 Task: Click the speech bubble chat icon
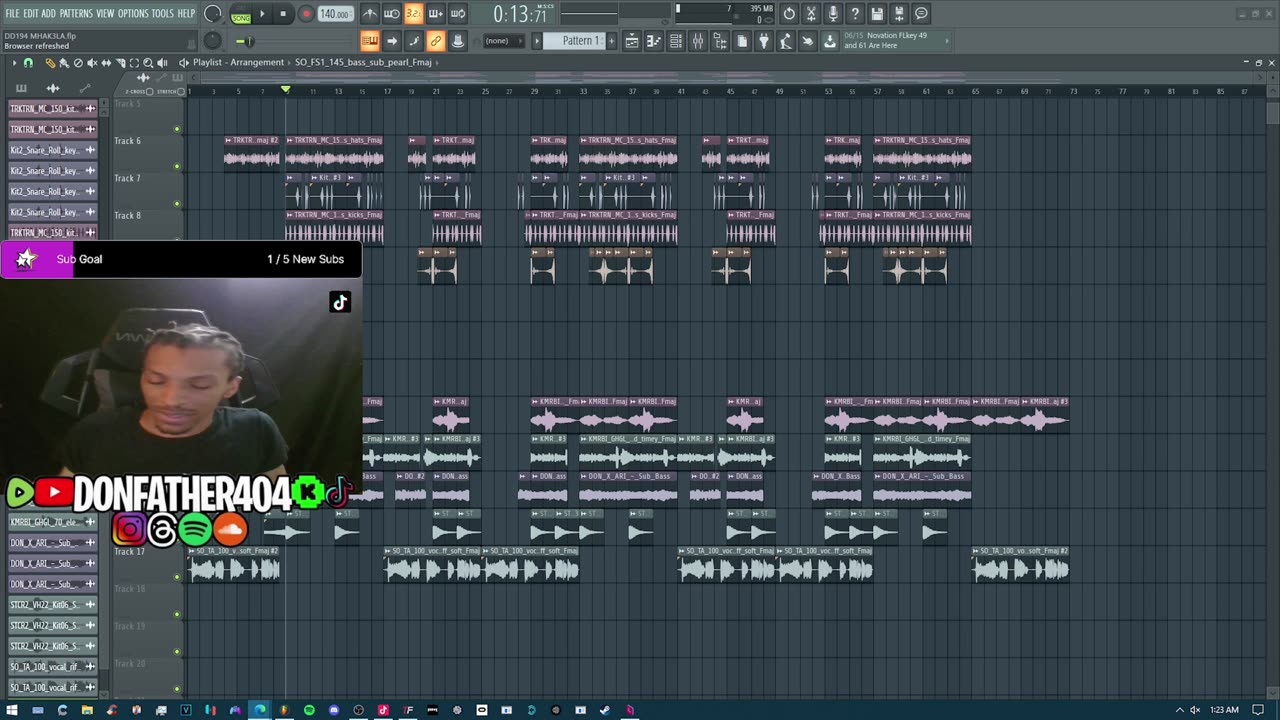[x=921, y=14]
